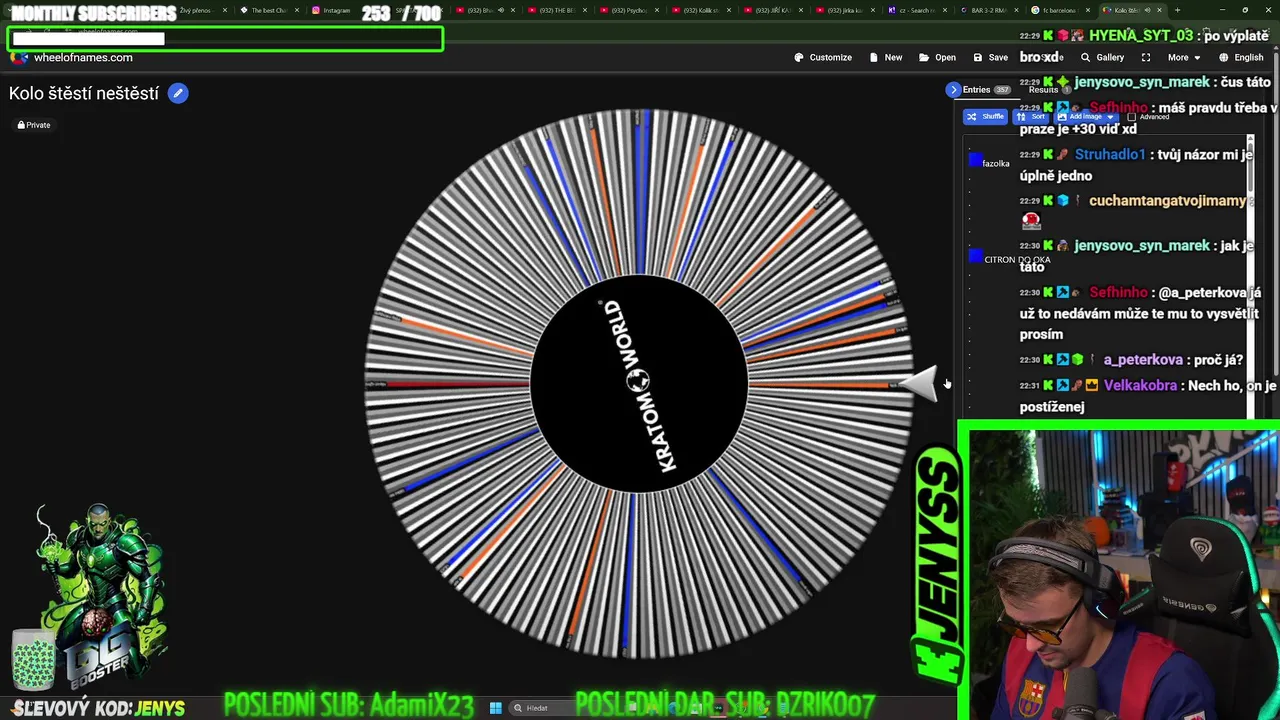Sort the wheel entries

click(1032, 117)
